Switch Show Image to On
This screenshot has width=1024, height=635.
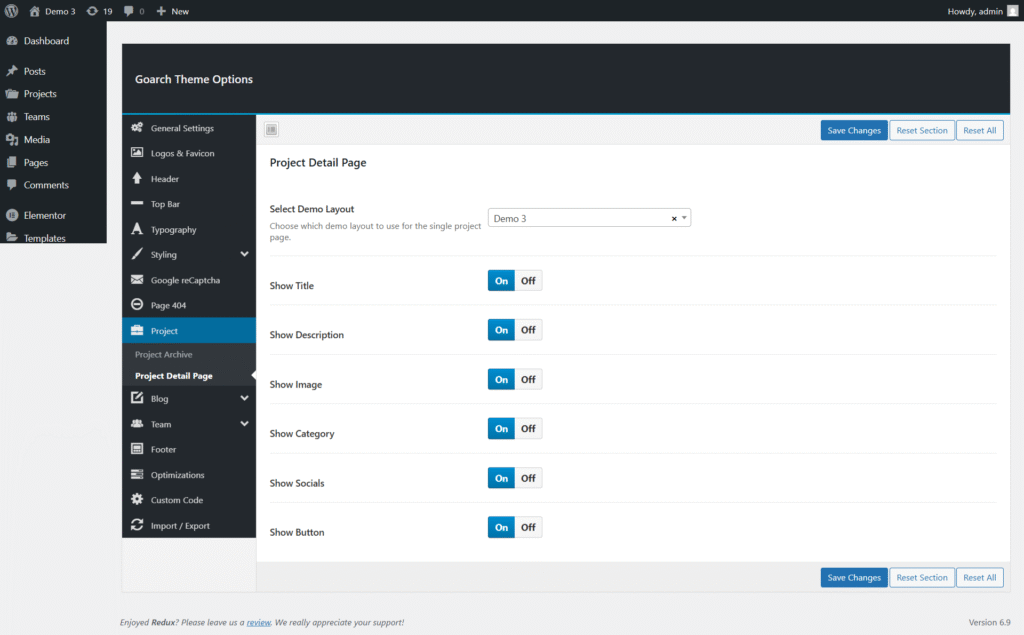tap(501, 380)
